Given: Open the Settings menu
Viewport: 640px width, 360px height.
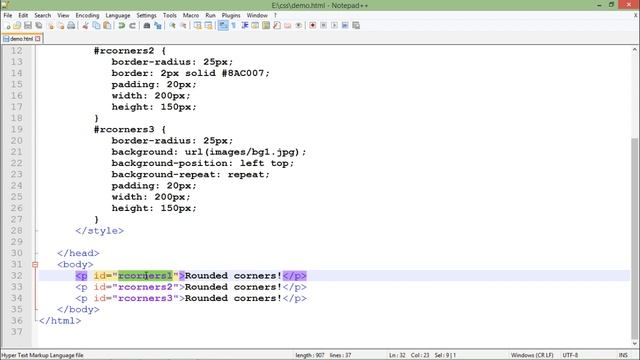Looking at the screenshot, I should (147, 16).
